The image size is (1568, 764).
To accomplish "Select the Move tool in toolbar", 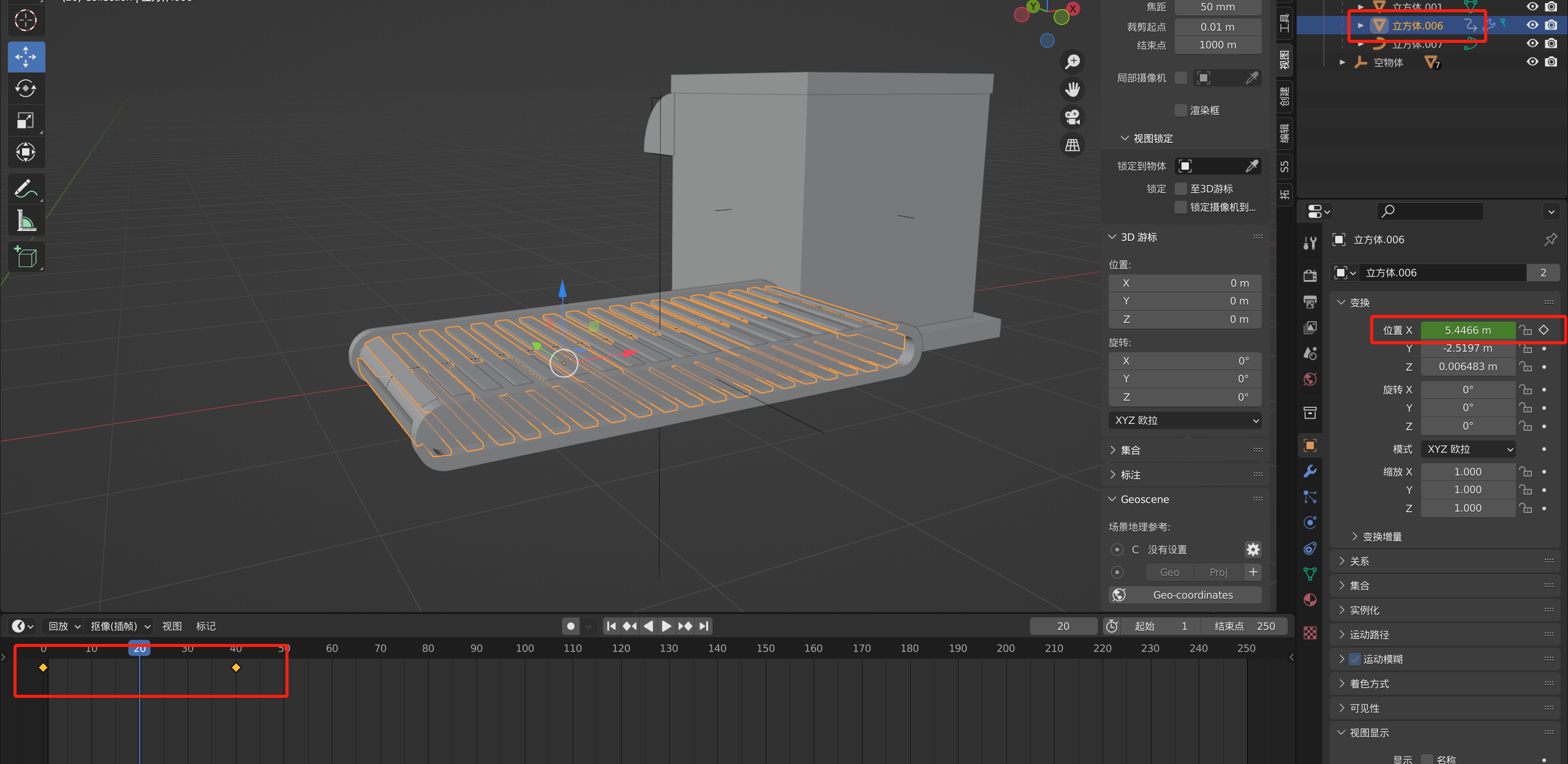I will coord(25,57).
